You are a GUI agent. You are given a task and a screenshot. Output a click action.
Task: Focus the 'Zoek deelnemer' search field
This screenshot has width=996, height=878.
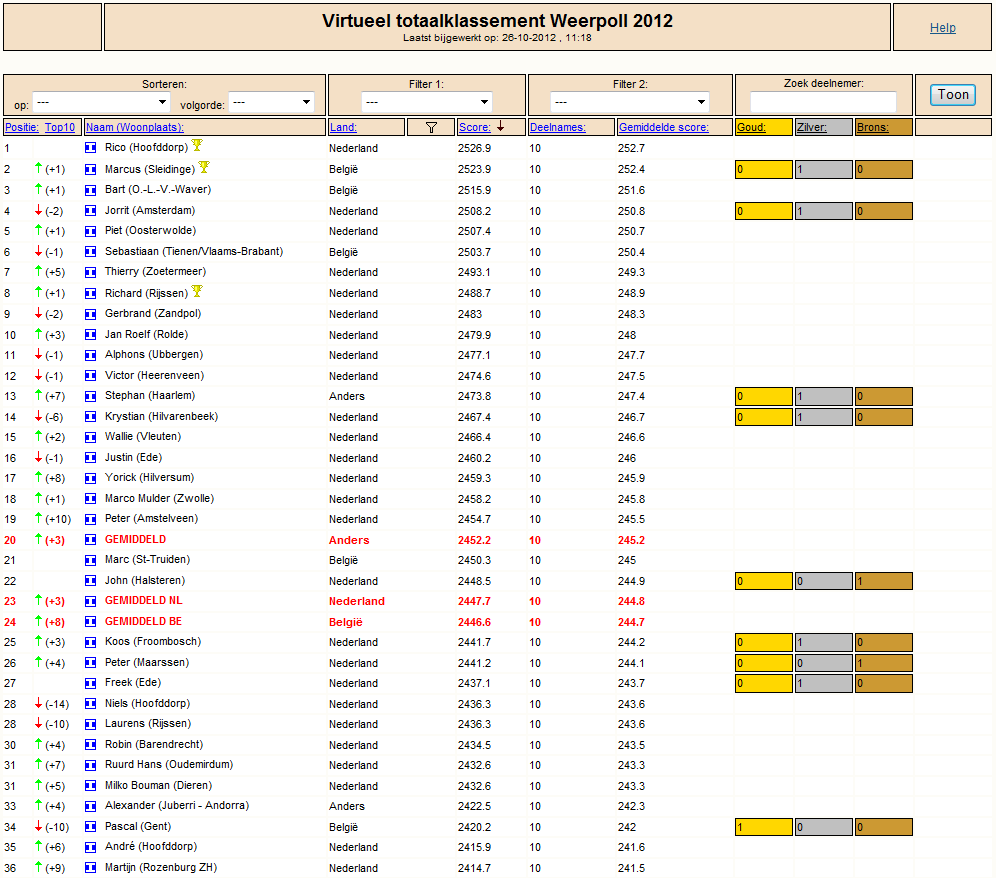pos(823,102)
